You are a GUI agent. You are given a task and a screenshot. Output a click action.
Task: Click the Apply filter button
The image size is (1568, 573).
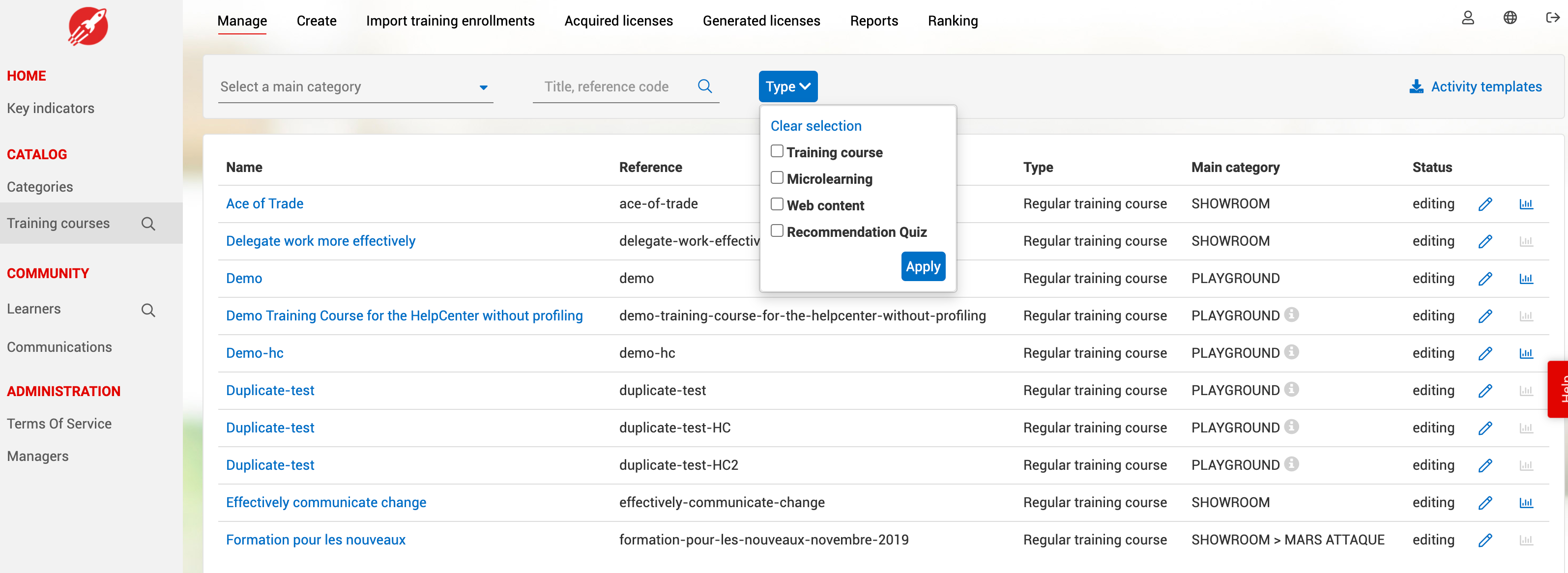923,266
